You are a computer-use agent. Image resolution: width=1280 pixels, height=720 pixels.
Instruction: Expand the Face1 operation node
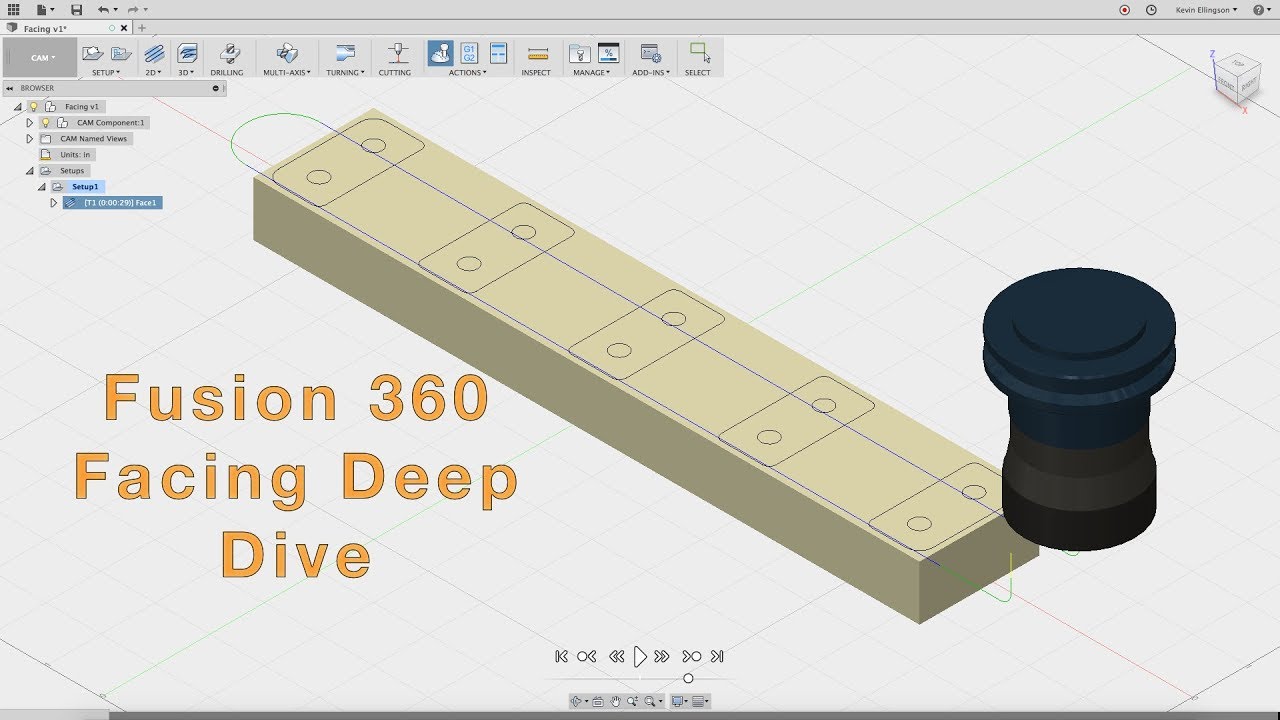[53, 203]
